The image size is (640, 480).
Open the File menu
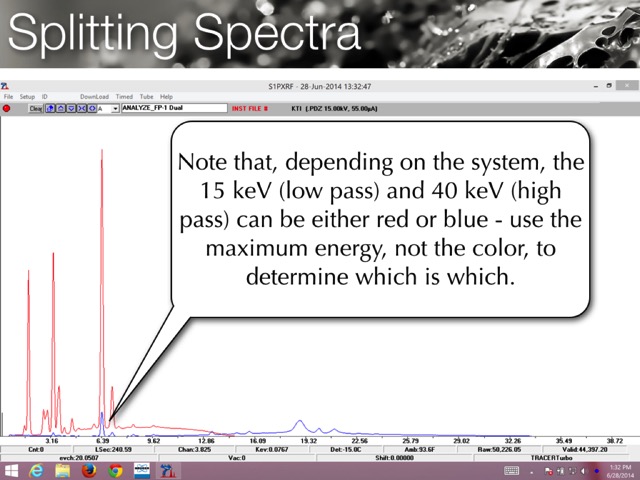pos(8,97)
